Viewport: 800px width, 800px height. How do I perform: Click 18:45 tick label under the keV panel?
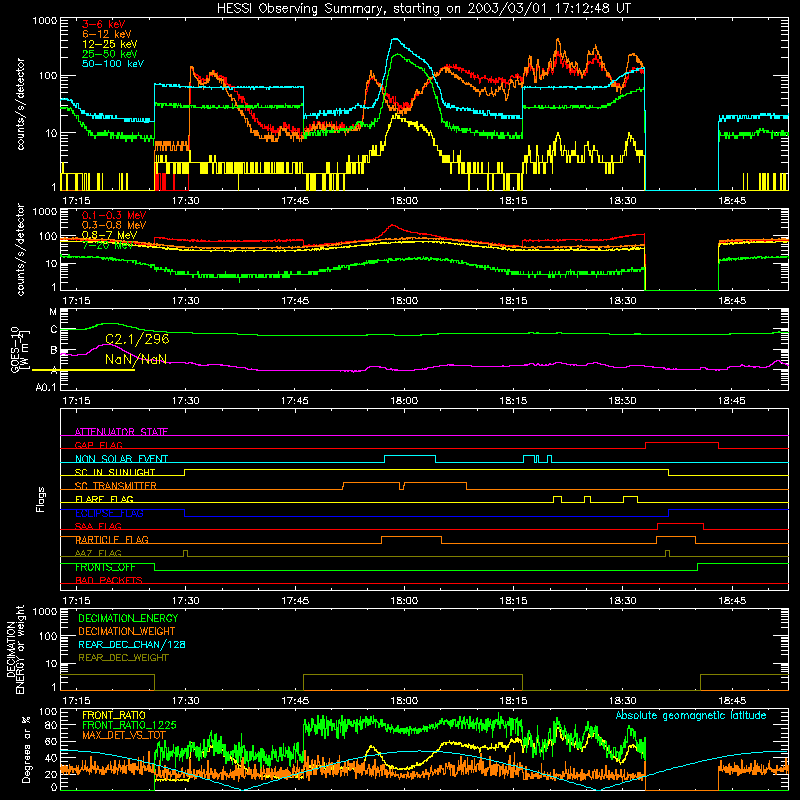[732, 201]
